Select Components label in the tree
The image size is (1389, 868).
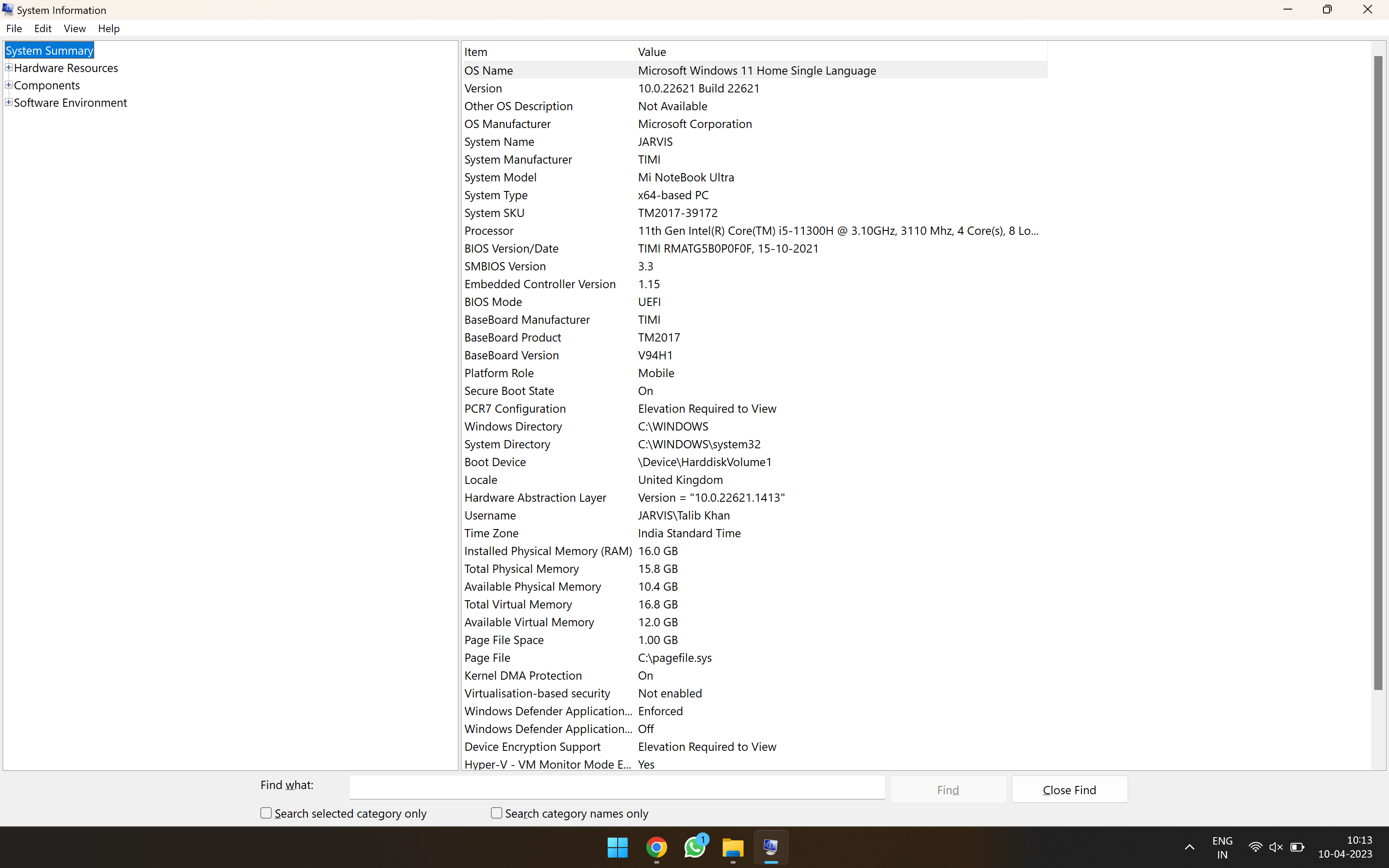(47, 85)
